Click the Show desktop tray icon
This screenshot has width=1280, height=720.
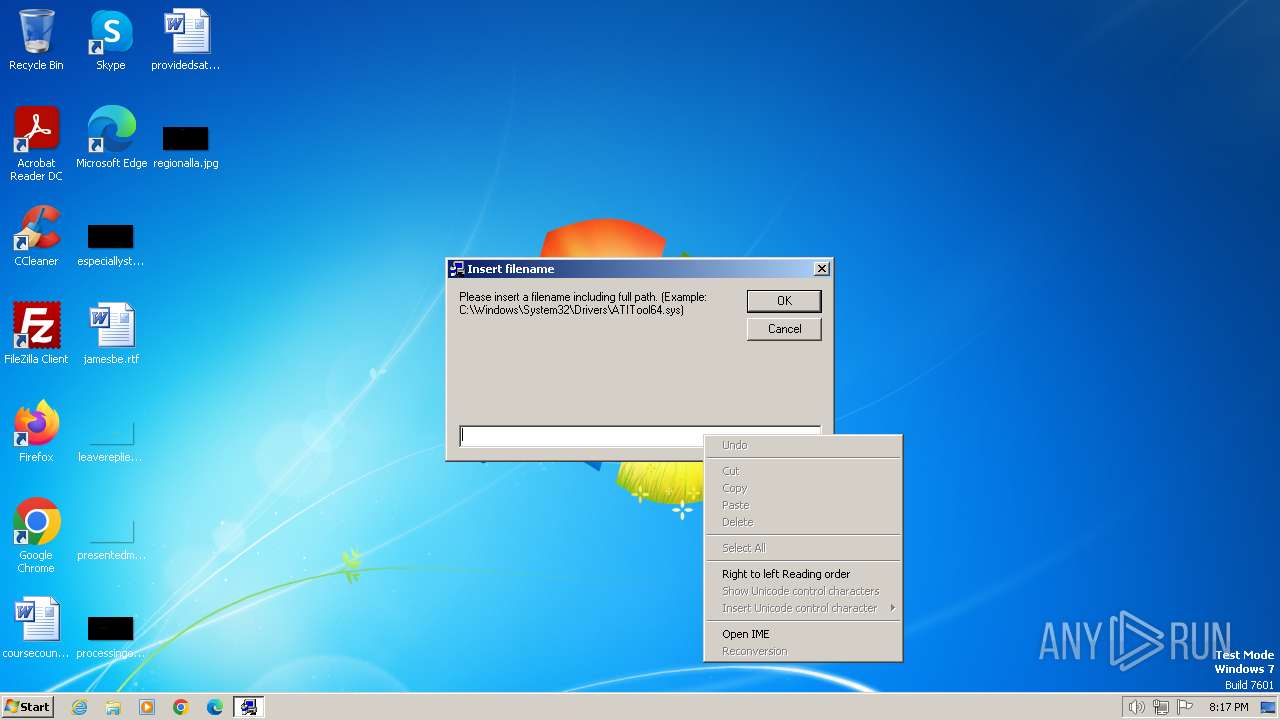point(1269,707)
